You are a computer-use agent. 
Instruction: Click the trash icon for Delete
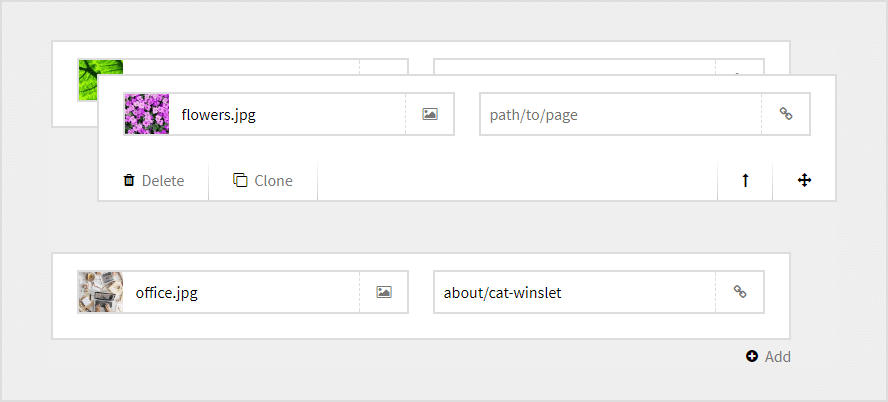pos(129,181)
